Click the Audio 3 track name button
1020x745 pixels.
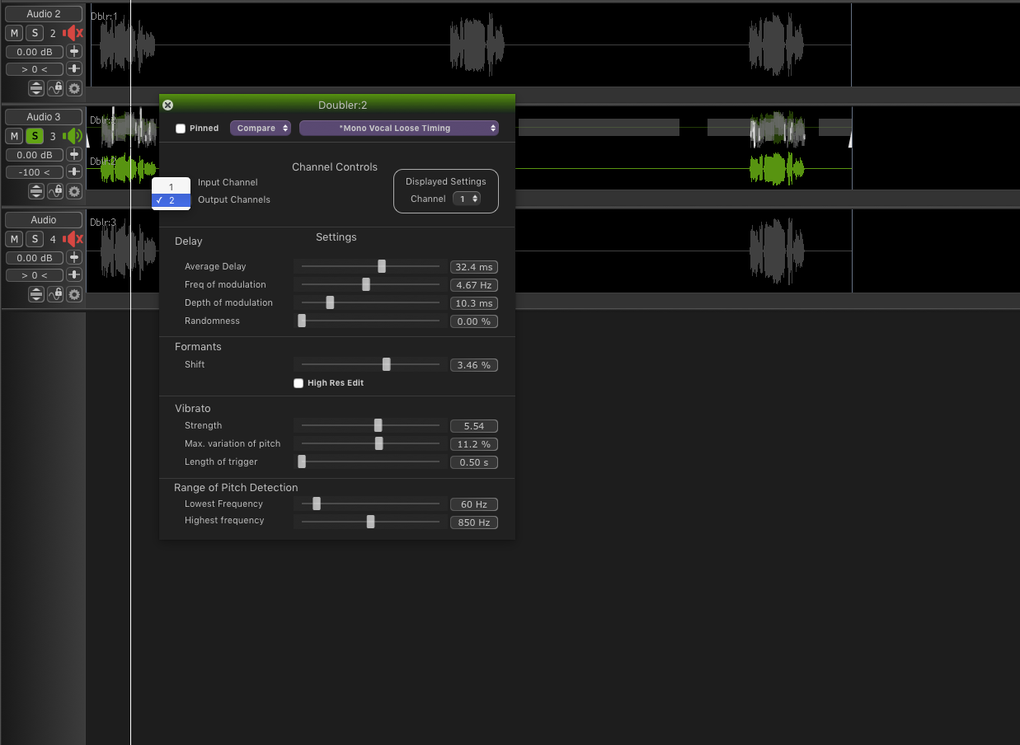point(44,117)
